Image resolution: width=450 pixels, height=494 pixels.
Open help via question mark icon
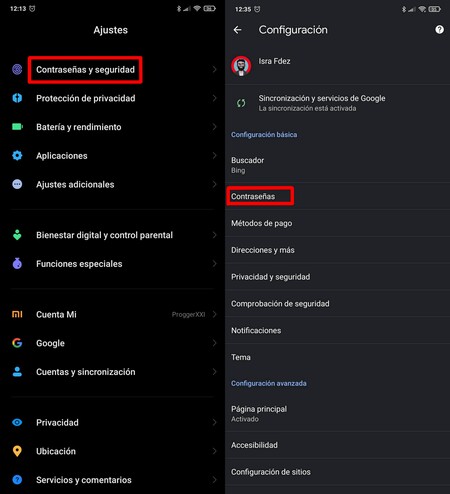coord(439,30)
